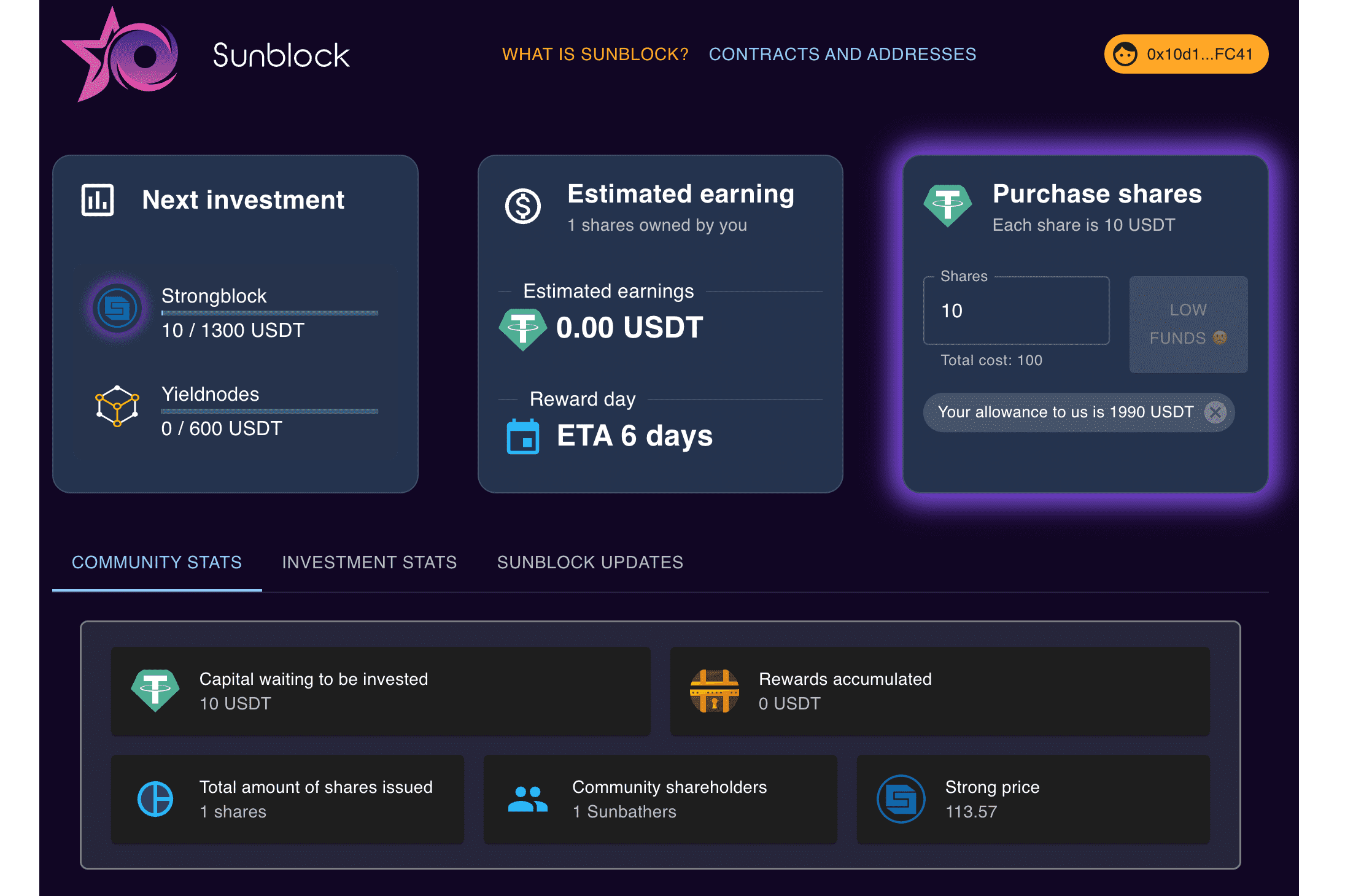Click the Shares amount input field
The image size is (1345, 896).
pos(1015,311)
